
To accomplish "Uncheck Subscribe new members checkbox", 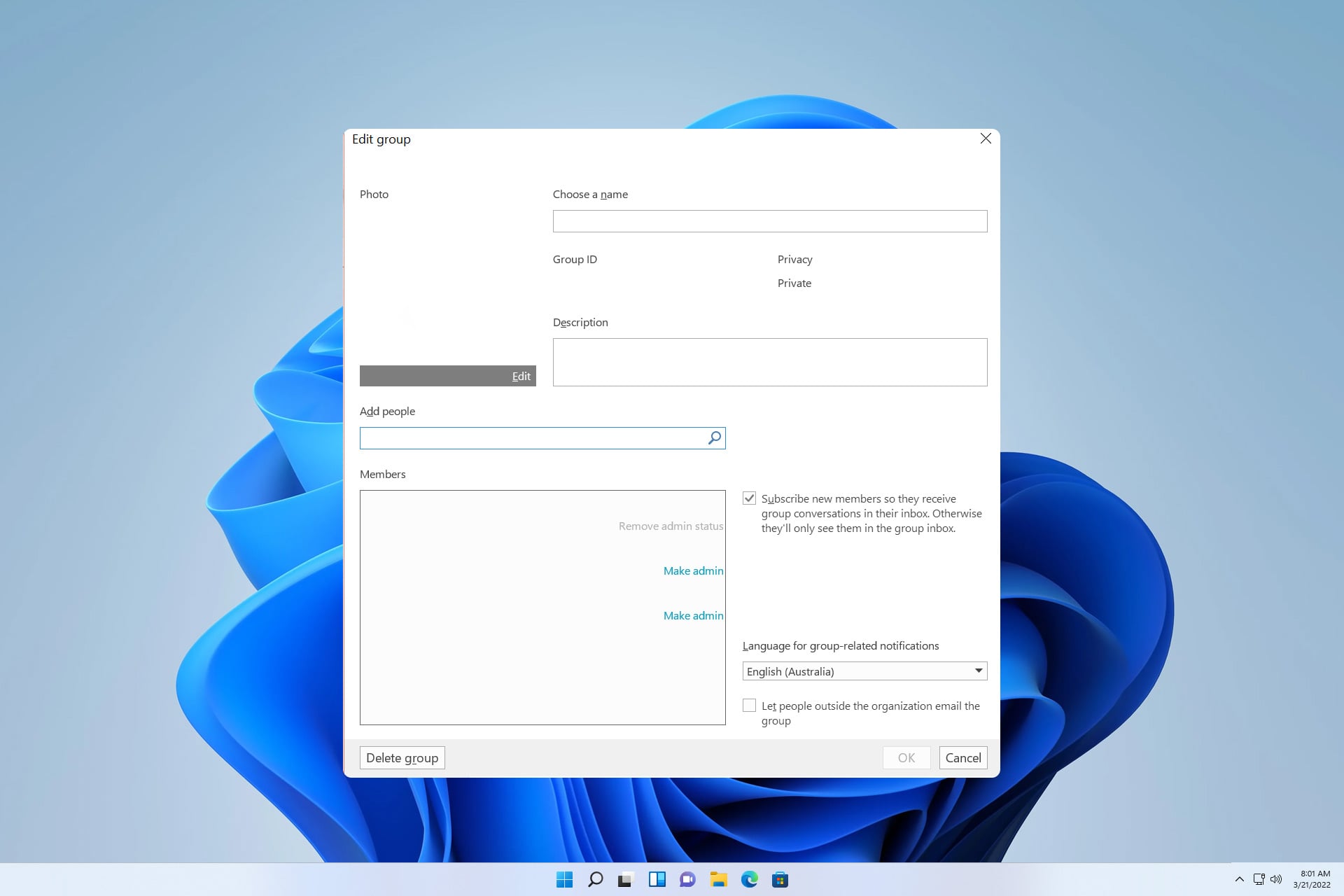I will coord(749,498).
